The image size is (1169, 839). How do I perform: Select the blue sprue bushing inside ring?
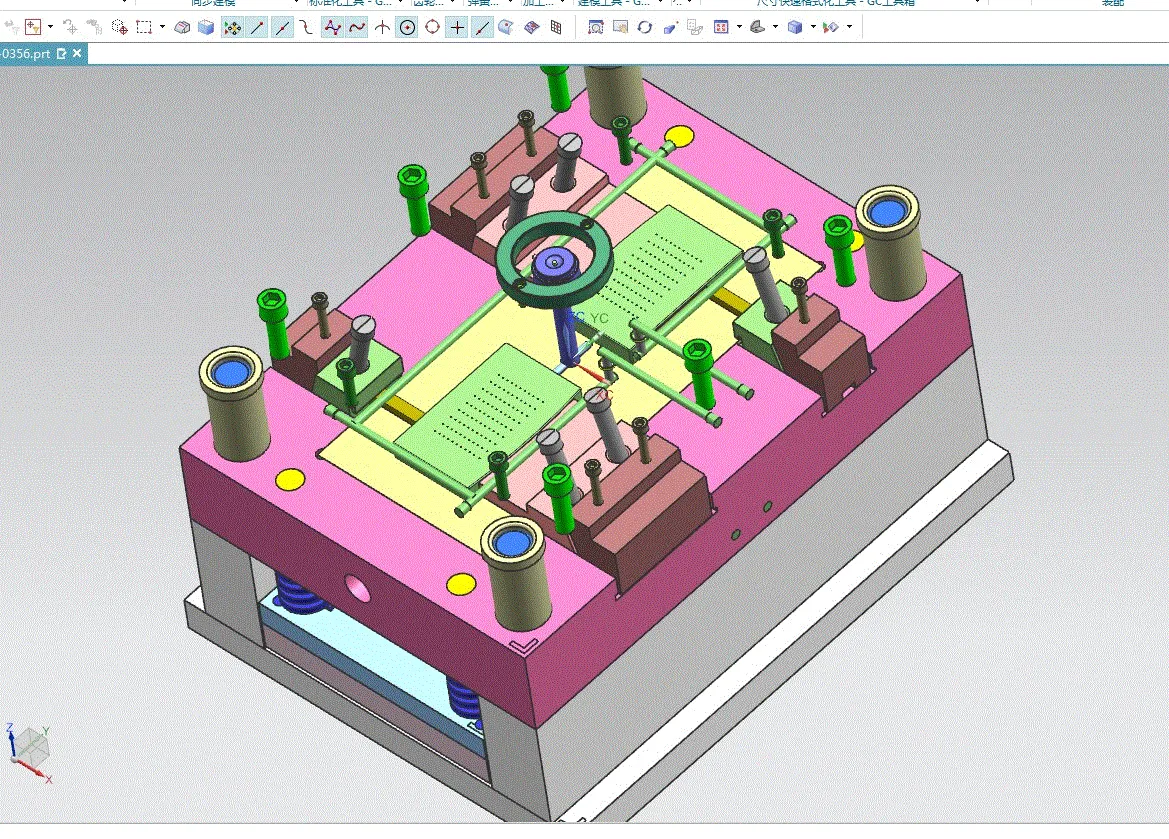click(x=555, y=263)
